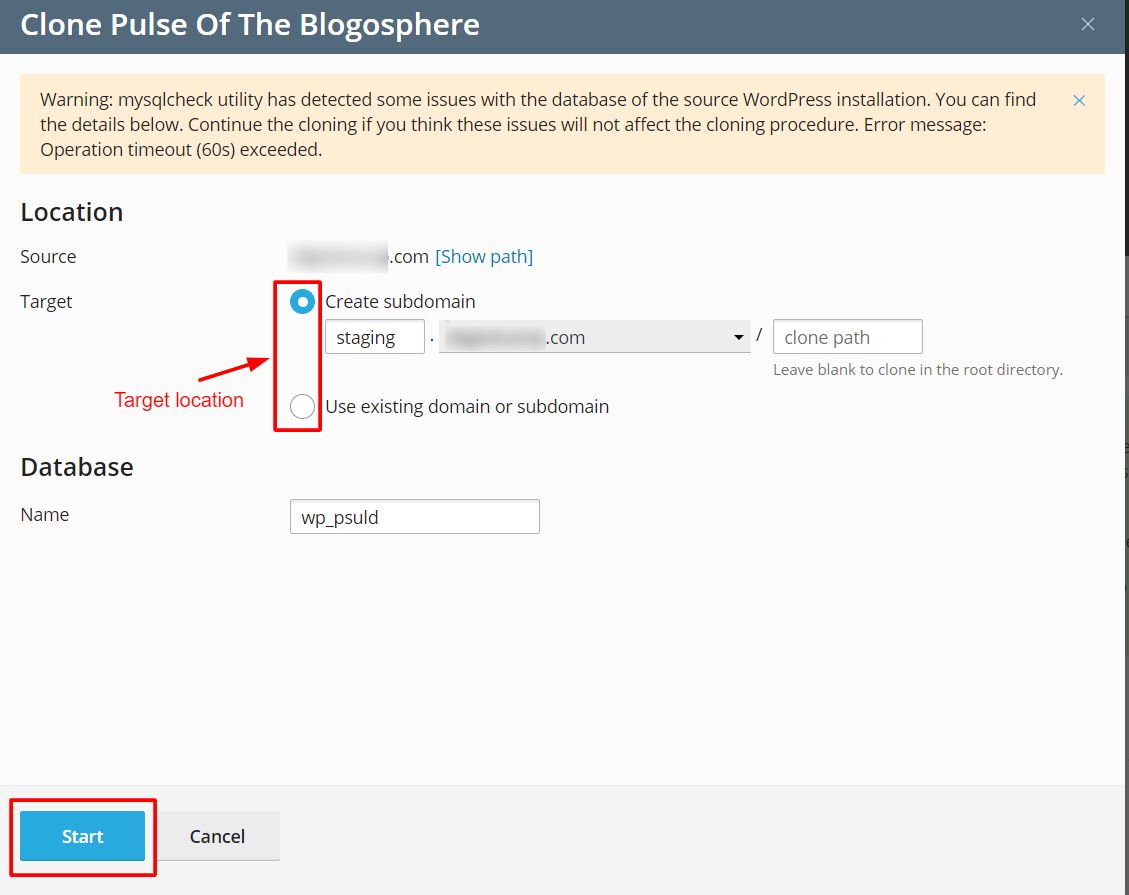The width and height of the screenshot is (1129, 895).
Task: Click the Source label
Action: pyautogui.click(x=48, y=256)
